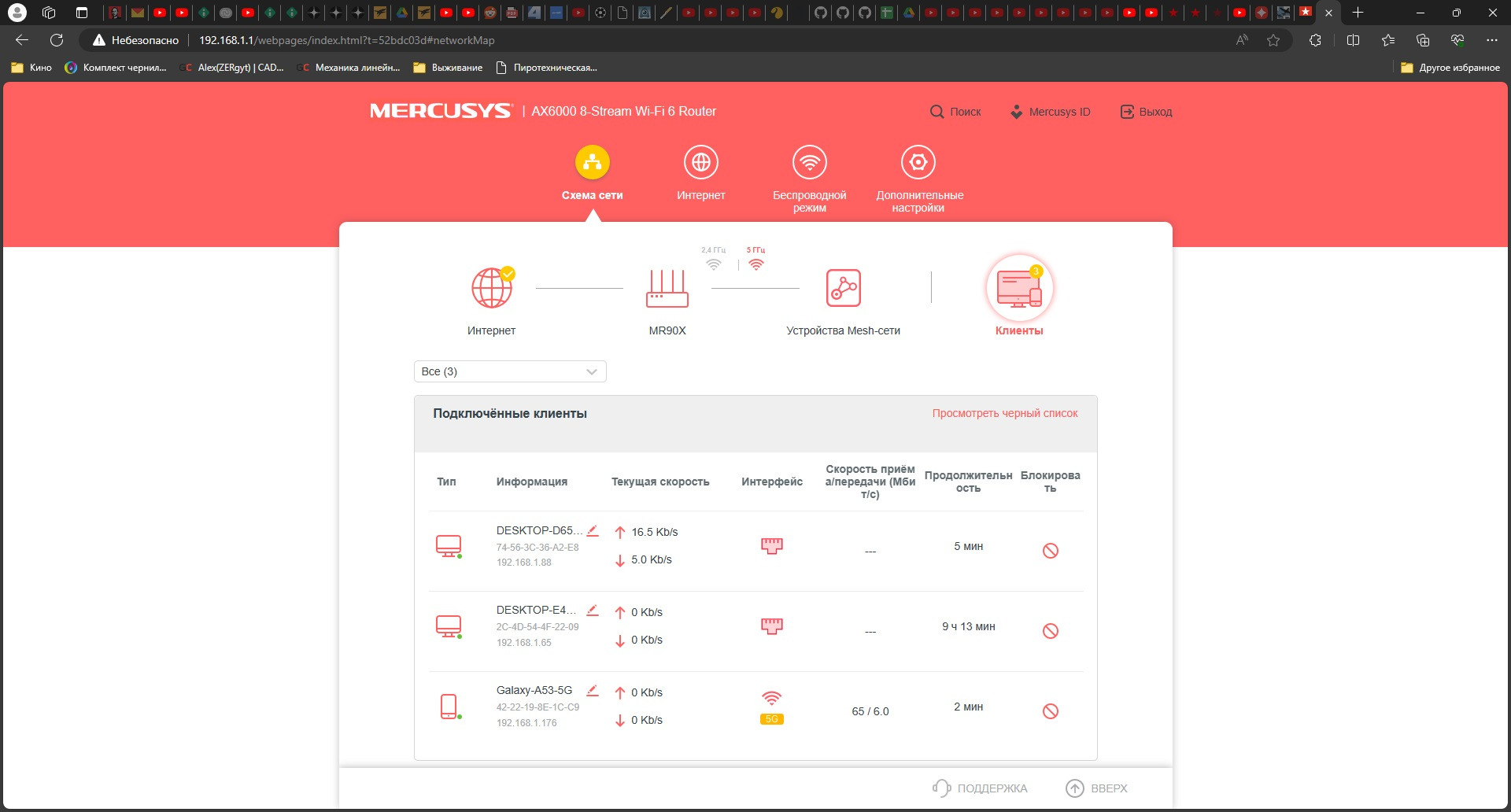Select the MR90X router icon
Screen dimensions: 1511x812
(x=667, y=288)
